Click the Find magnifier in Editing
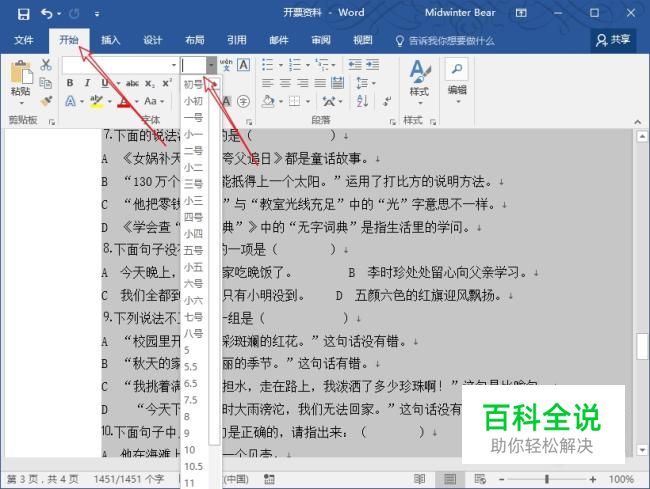 pos(456,69)
